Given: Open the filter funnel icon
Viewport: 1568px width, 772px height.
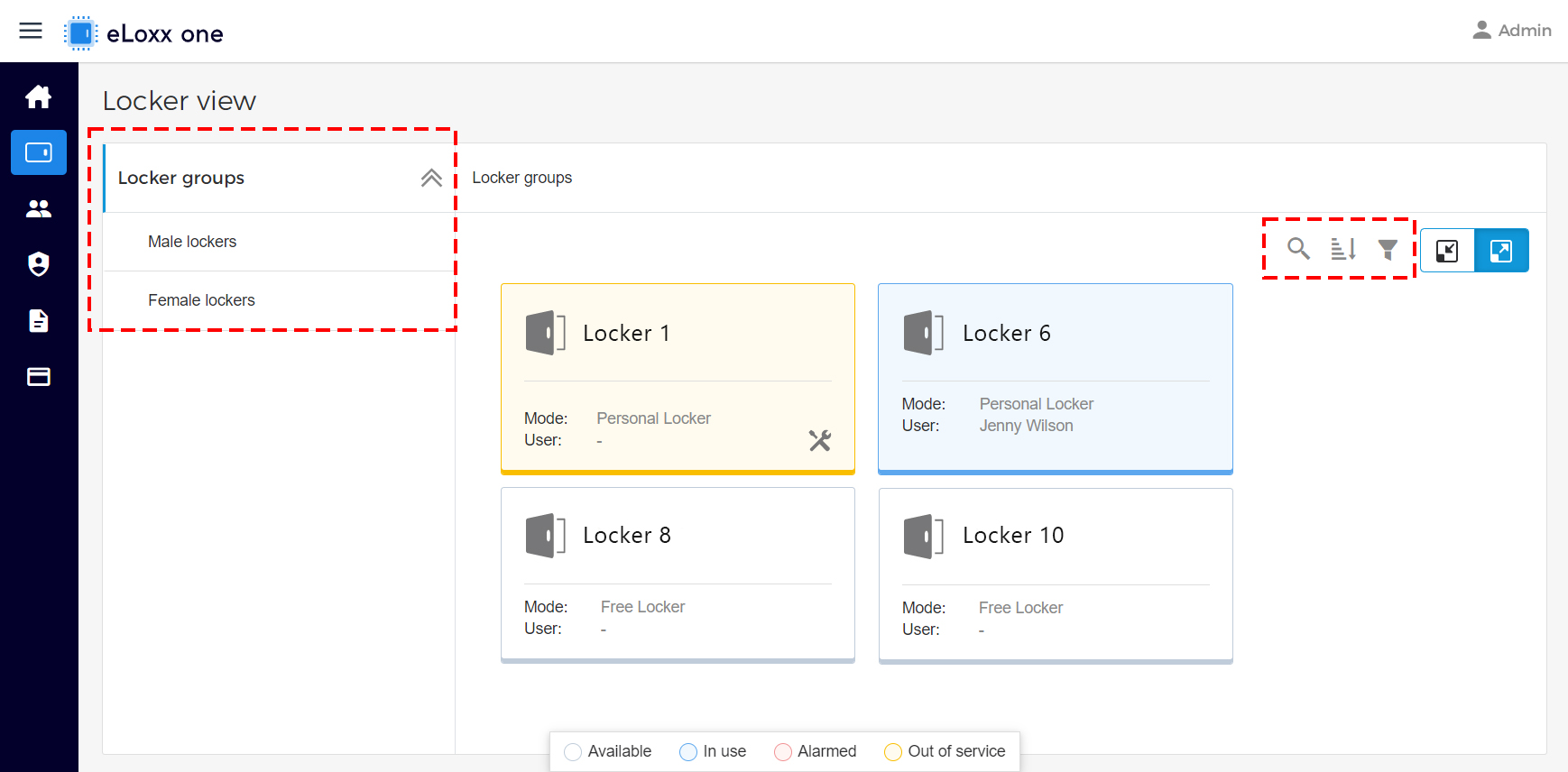Looking at the screenshot, I should (1388, 249).
